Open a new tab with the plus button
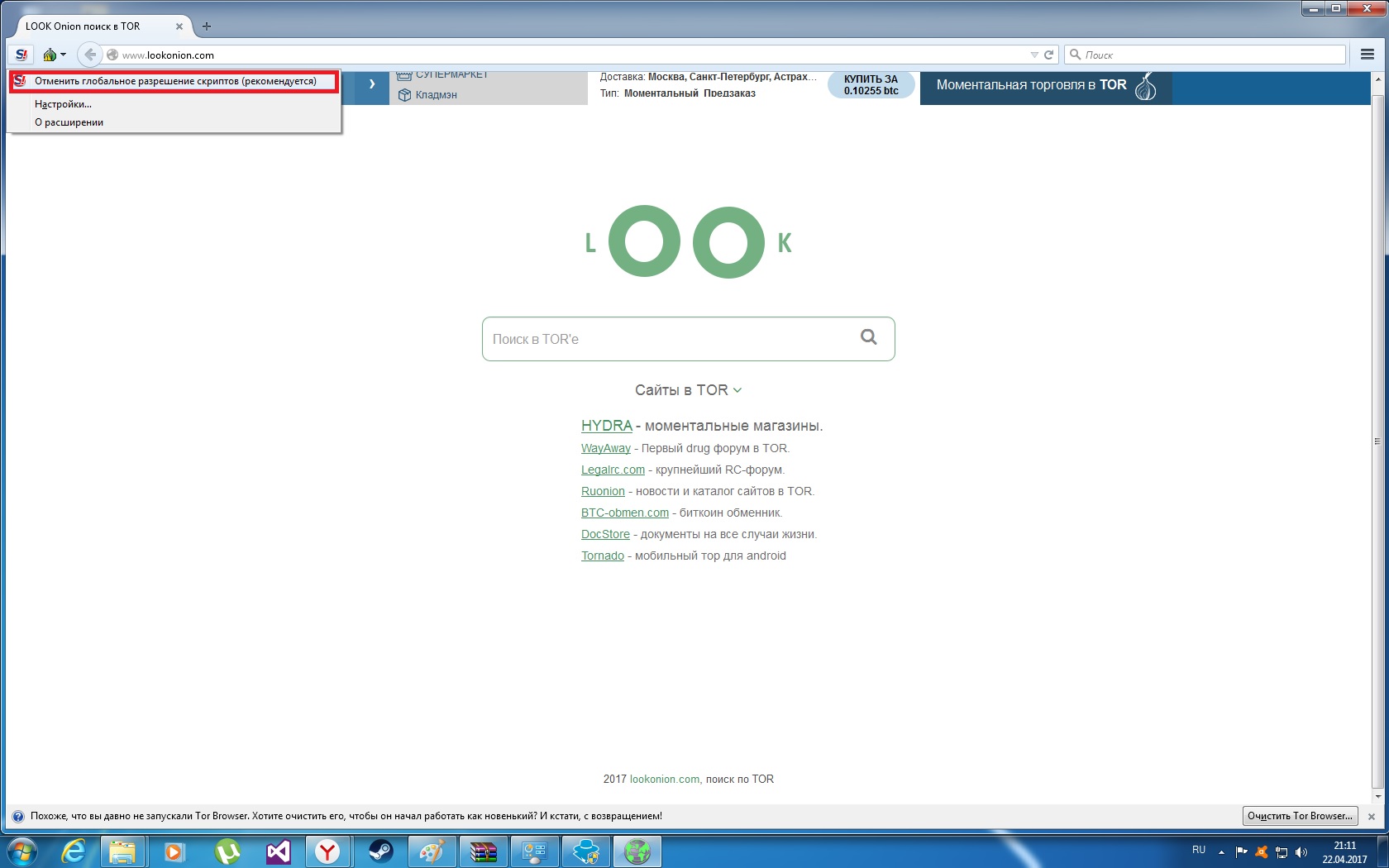1389x868 pixels. (207, 26)
